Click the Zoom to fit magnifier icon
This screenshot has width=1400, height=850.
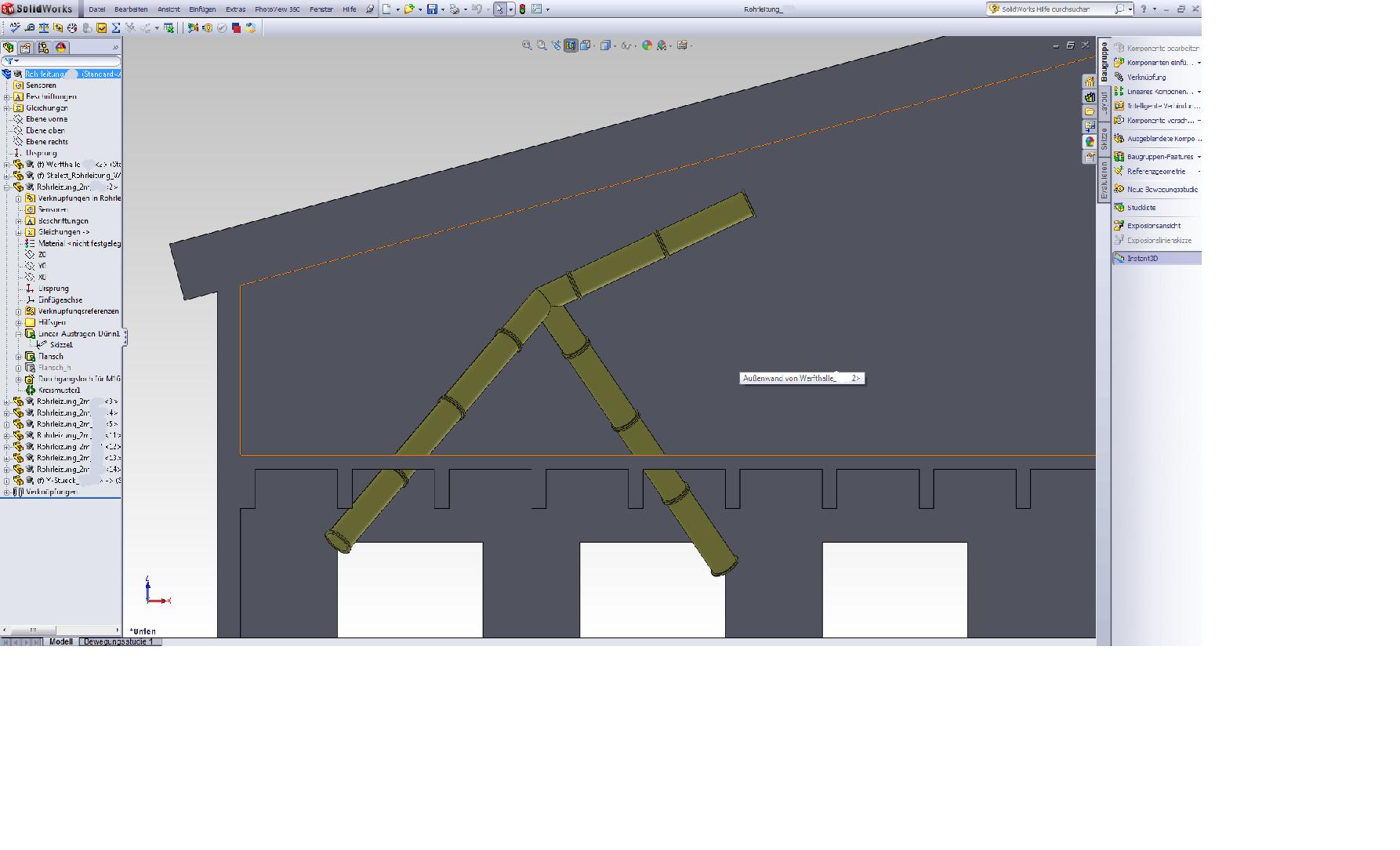tap(527, 45)
